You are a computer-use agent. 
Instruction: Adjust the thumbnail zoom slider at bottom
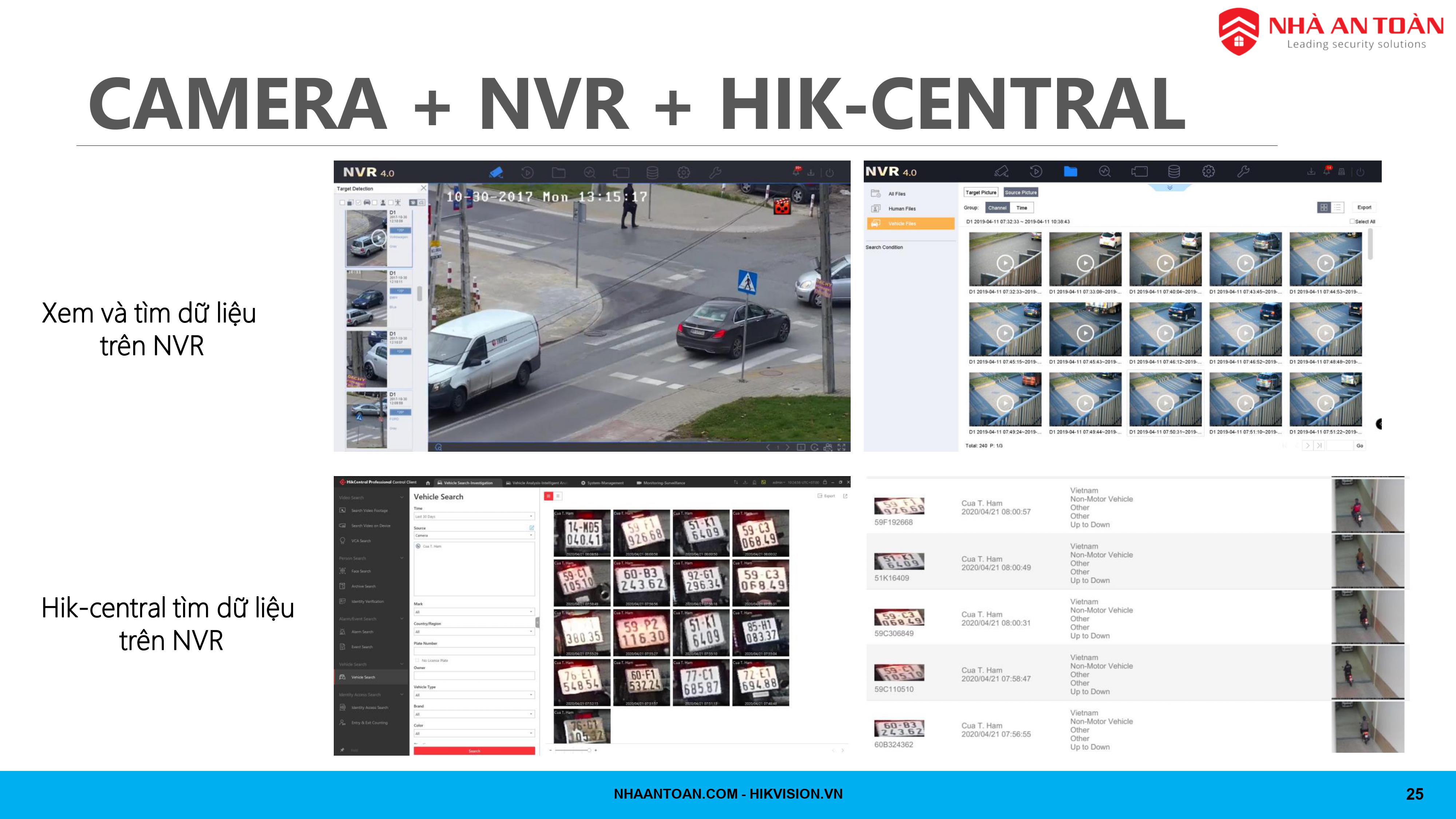[x=588, y=750]
